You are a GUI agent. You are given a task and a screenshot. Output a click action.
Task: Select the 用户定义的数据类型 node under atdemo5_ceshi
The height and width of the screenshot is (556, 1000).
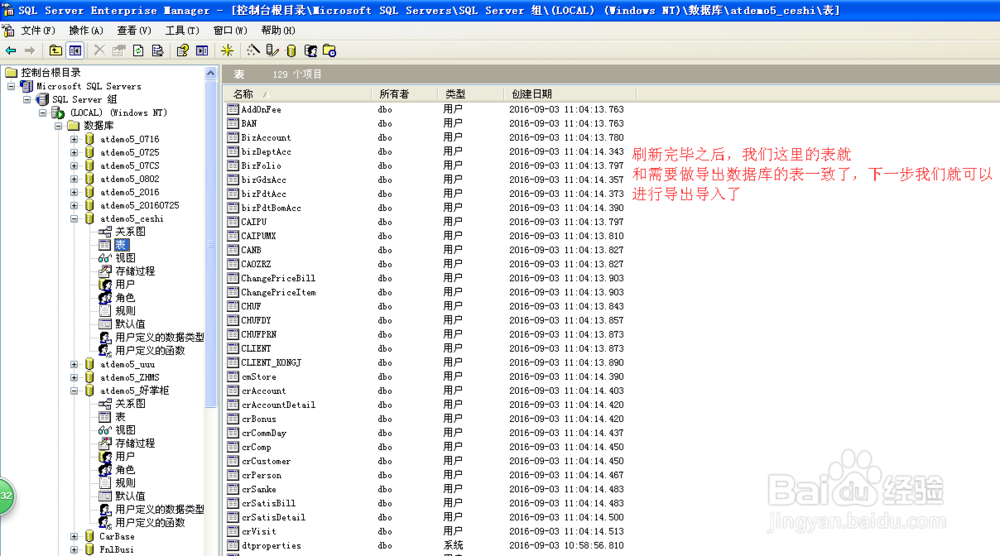[159, 337]
